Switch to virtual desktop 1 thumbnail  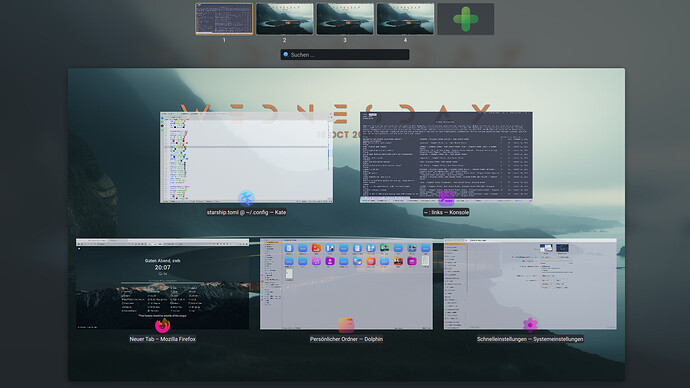(224, 19)
